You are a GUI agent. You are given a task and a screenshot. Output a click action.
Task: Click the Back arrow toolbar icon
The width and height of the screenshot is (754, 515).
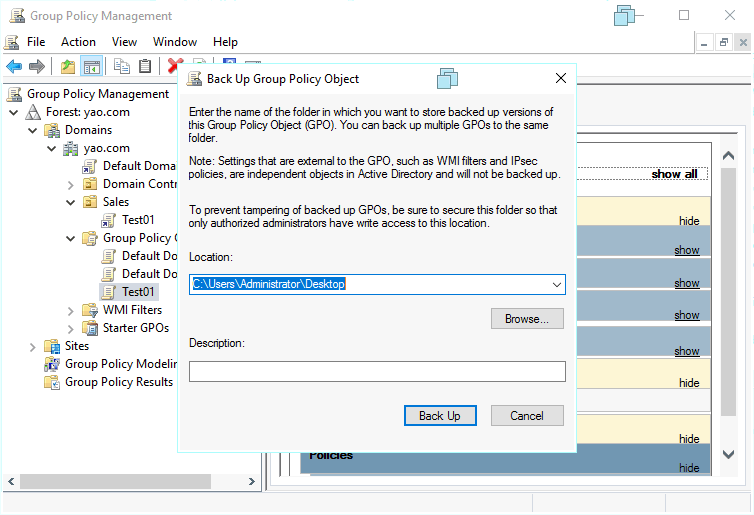pos(14,67)
